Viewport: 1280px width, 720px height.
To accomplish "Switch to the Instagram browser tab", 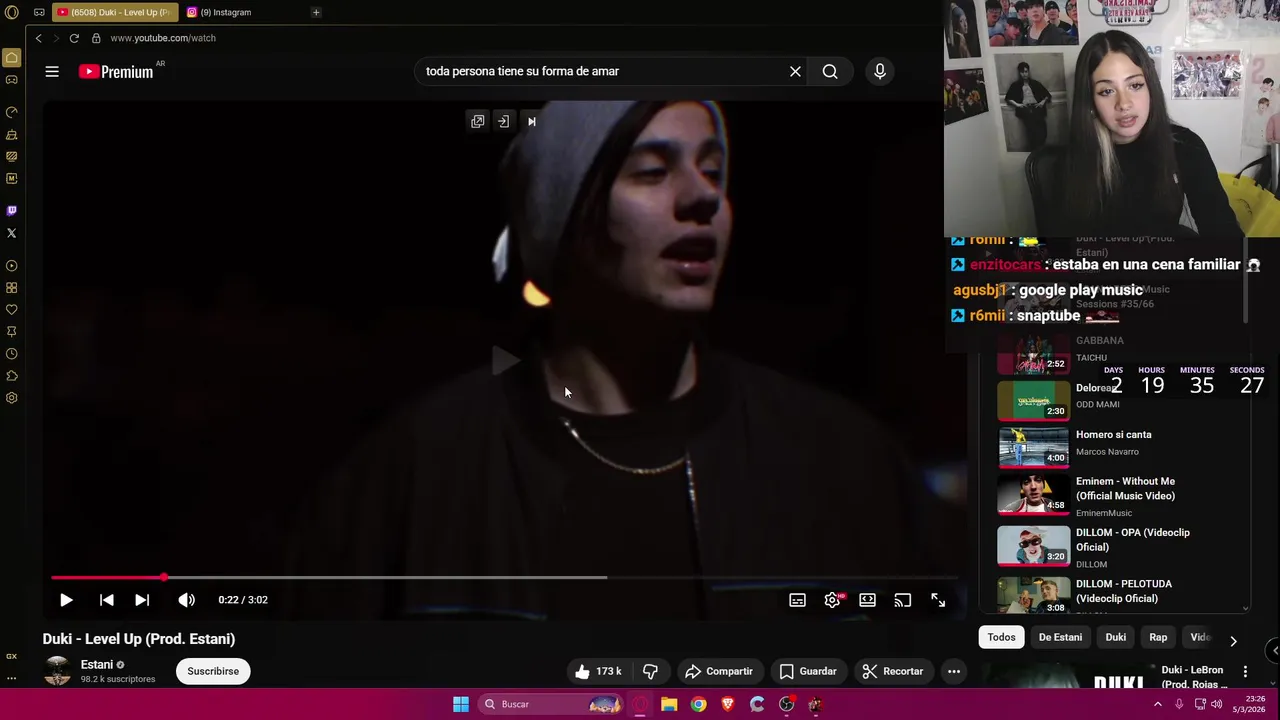I will pyautogui.click(x=225, y=12).
